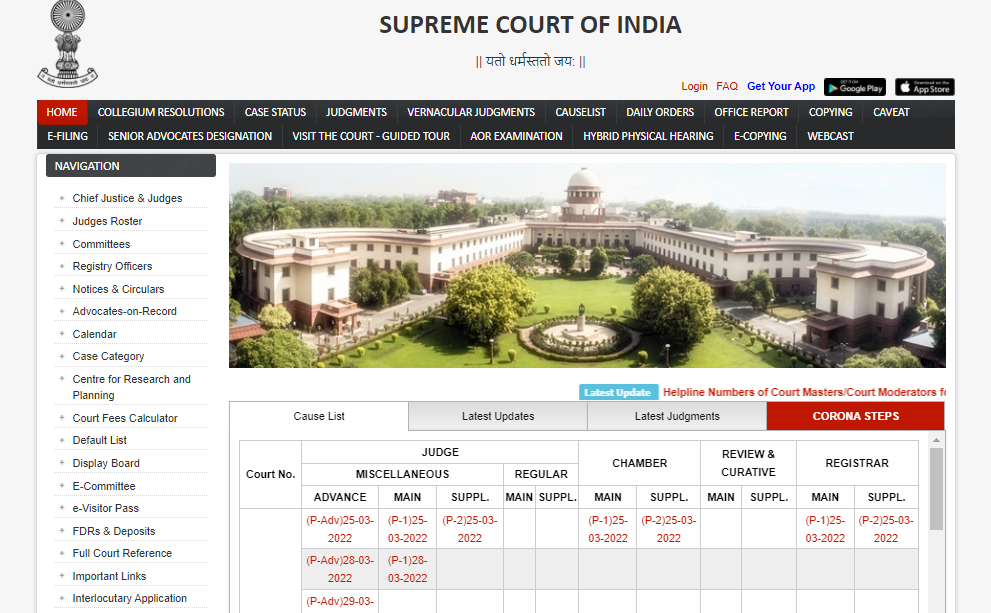Open Vernacular Judgments menu item
Screen dimensions: 991x613
[471, 112]
